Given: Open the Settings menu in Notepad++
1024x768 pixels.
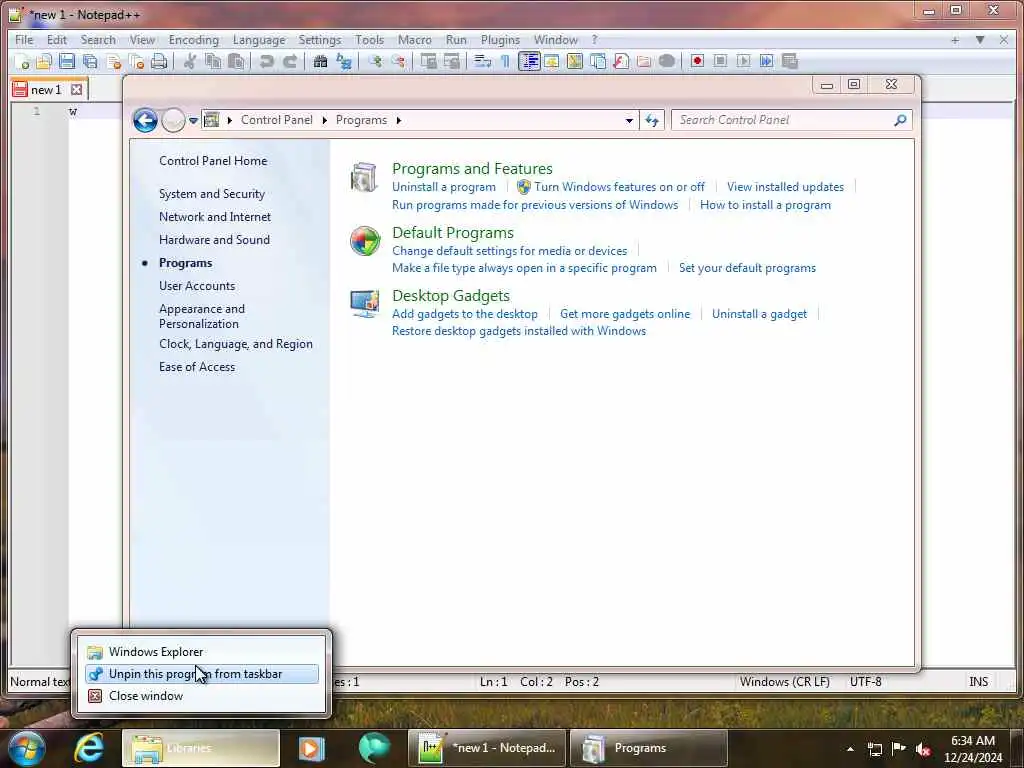Looking at the screenshot, I should coord(319,40).
